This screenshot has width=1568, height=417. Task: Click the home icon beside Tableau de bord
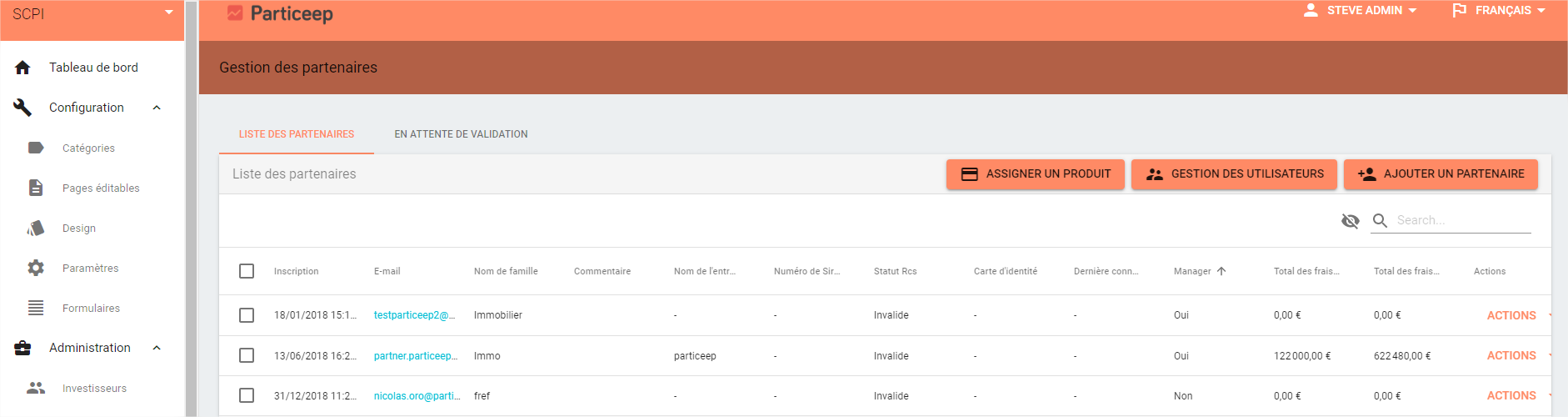(x=22, y=68)
